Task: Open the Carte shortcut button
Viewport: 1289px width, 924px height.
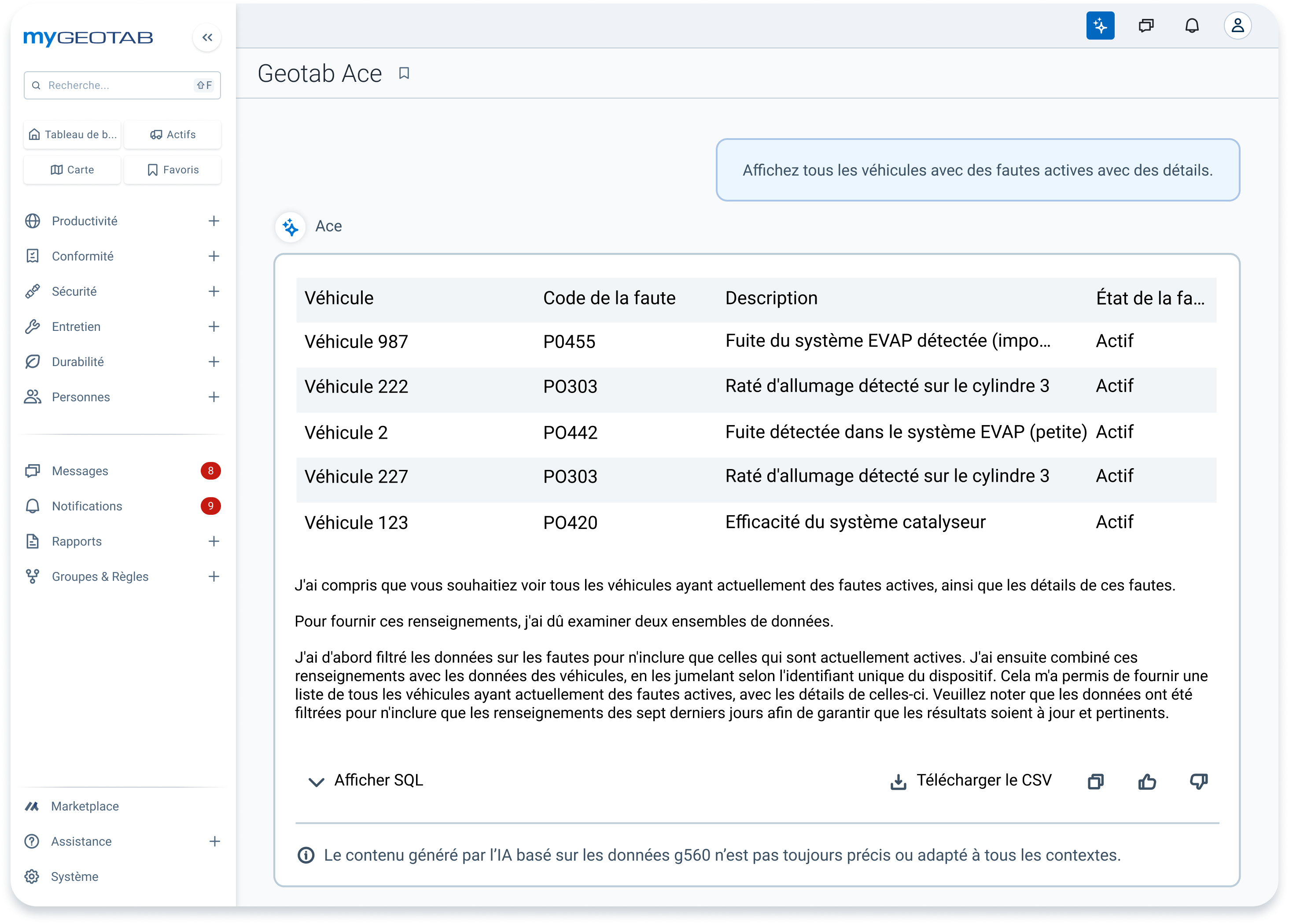Action: pyautogui.click(x=72, y=170)
